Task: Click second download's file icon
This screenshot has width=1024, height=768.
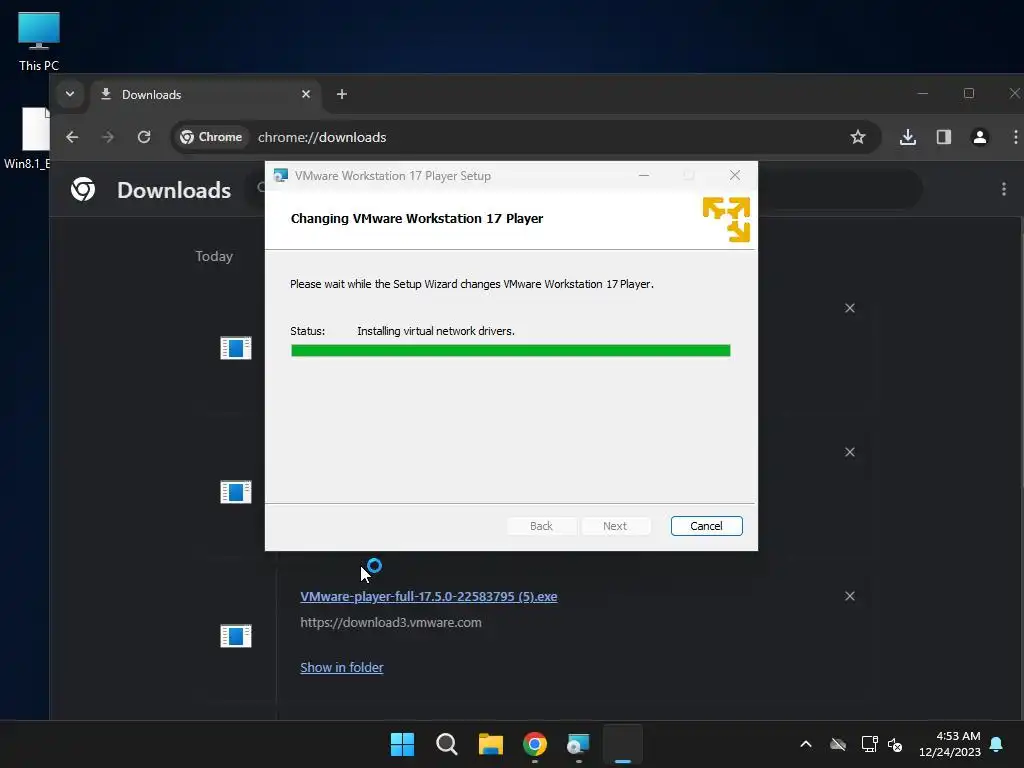Action: click(x=236, y=492)
